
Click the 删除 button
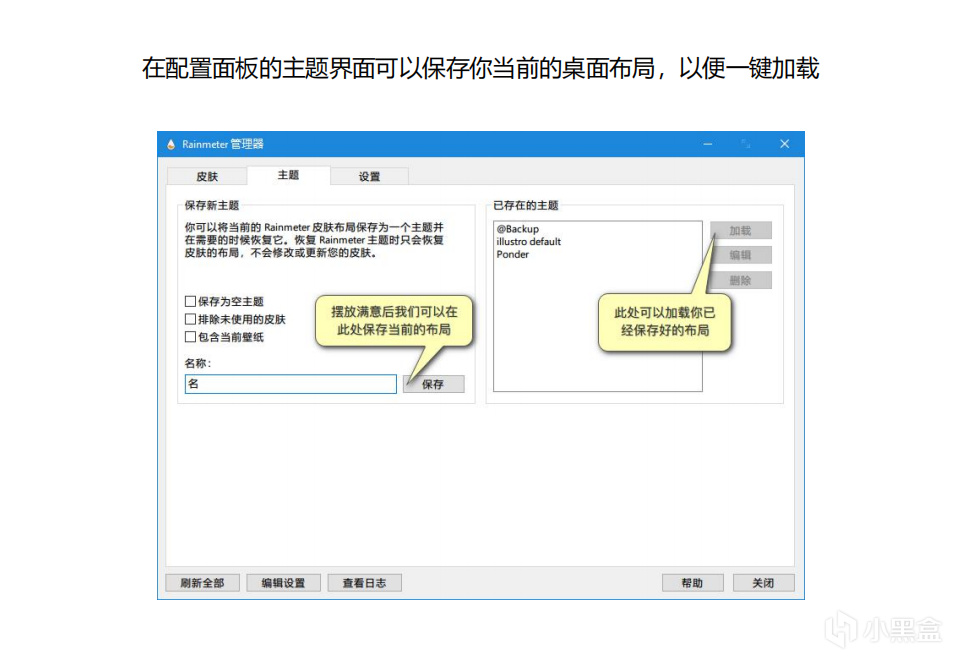coord(740,280)
